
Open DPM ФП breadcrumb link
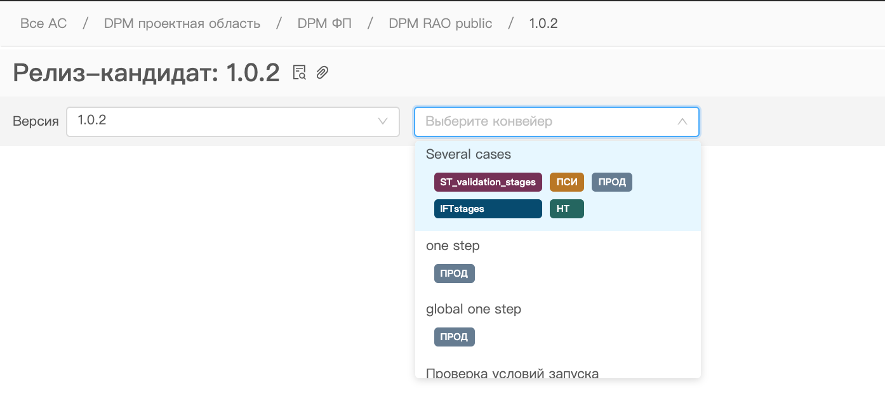tap(325, 24)
